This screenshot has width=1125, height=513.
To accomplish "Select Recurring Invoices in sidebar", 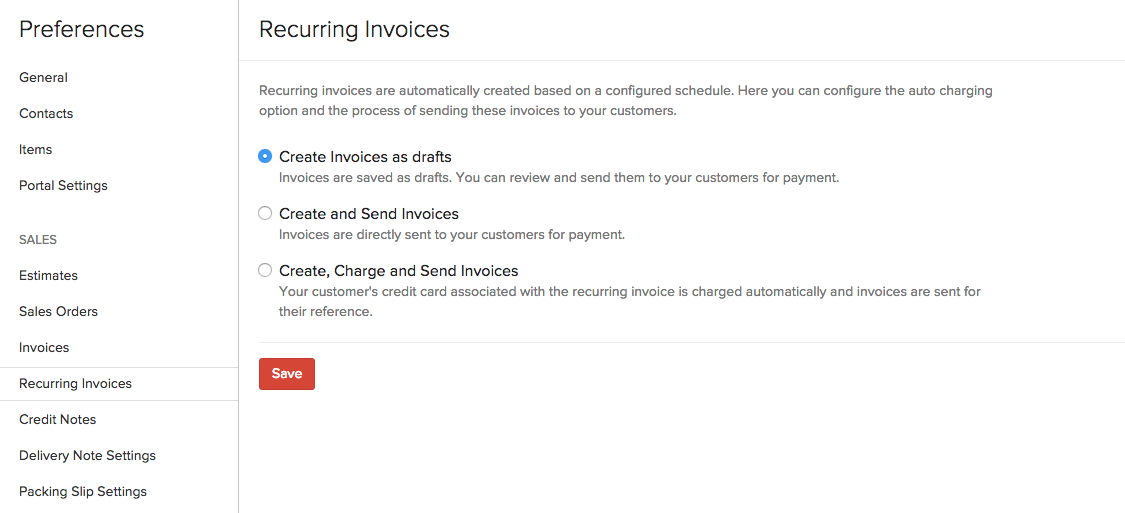I will (x=75, y=383).
